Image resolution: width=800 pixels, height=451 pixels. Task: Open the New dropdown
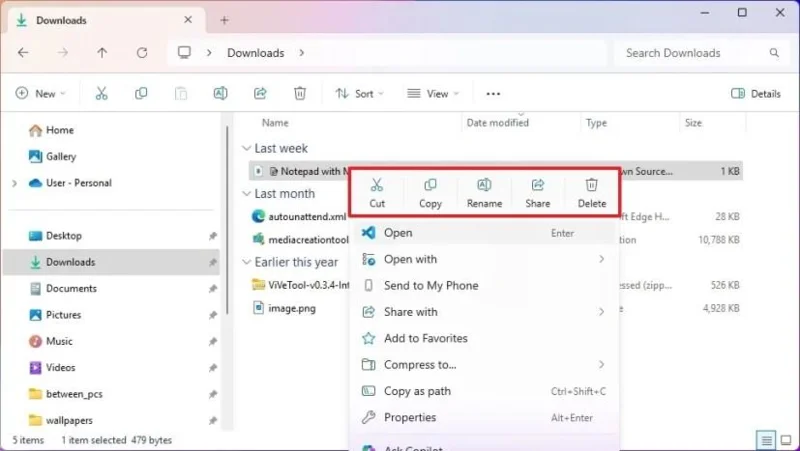[x=41, y=93]
